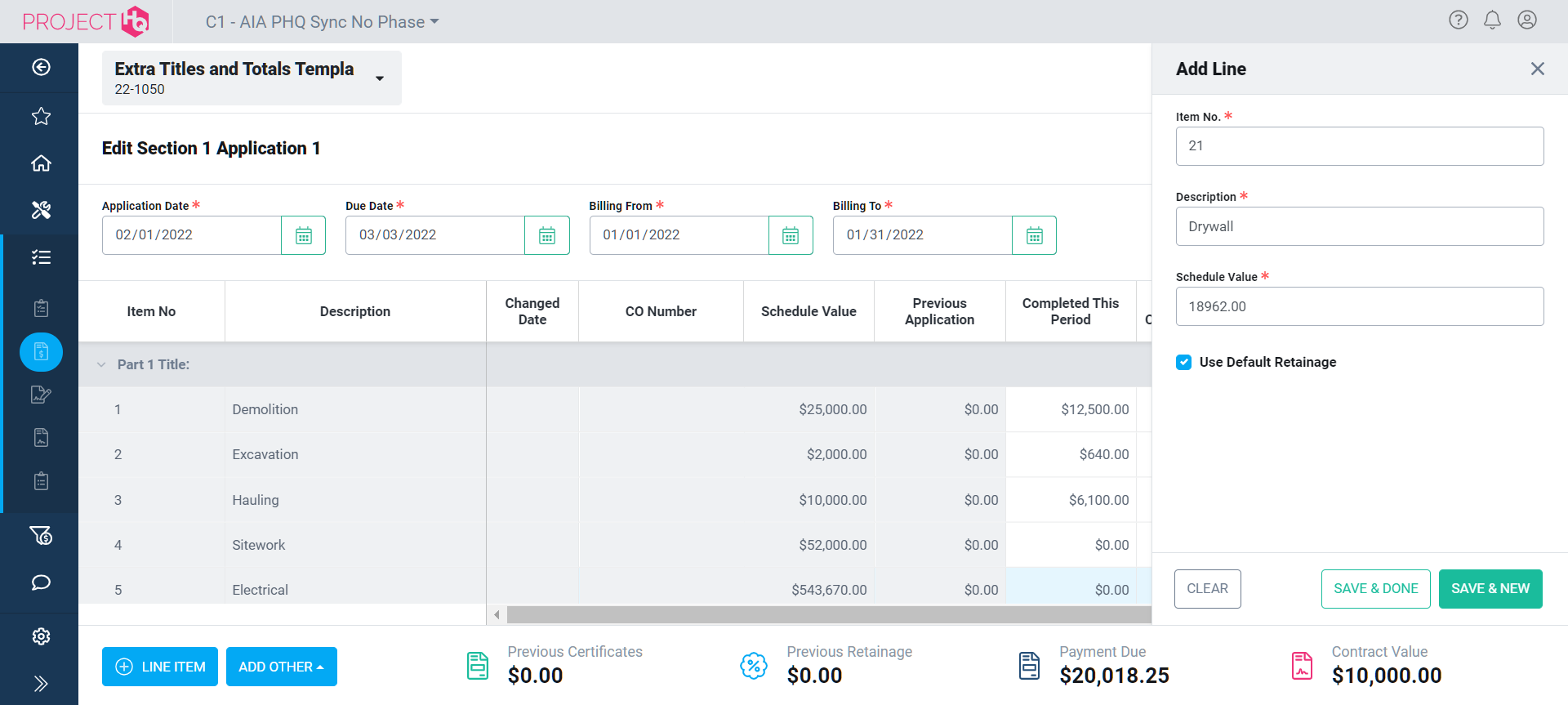Click the Schedule Value column header
The width and height of the screenshot is (1568, 705).
pos(808,311)
